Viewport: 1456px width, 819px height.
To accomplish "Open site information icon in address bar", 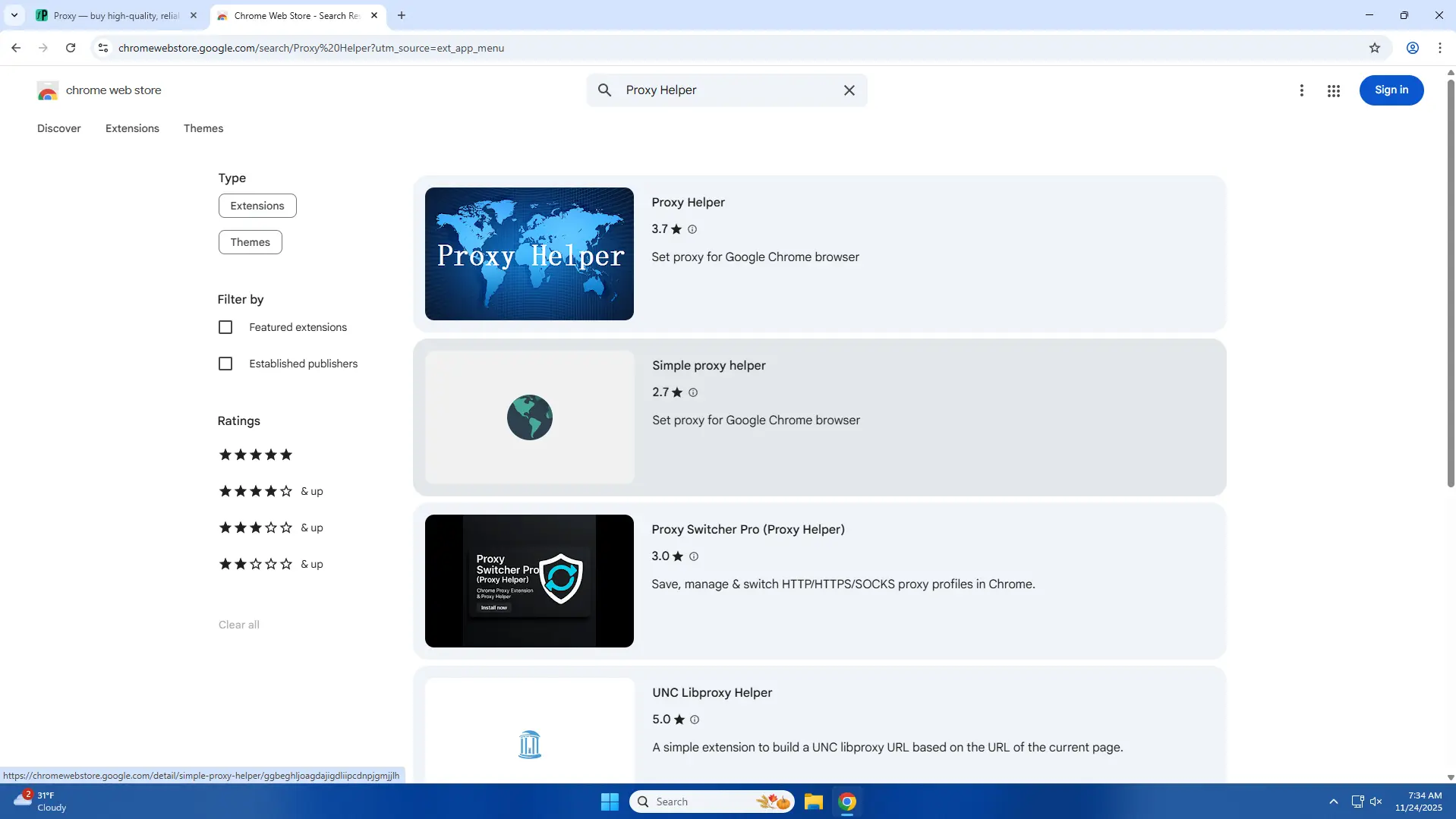I will point(103,48).
